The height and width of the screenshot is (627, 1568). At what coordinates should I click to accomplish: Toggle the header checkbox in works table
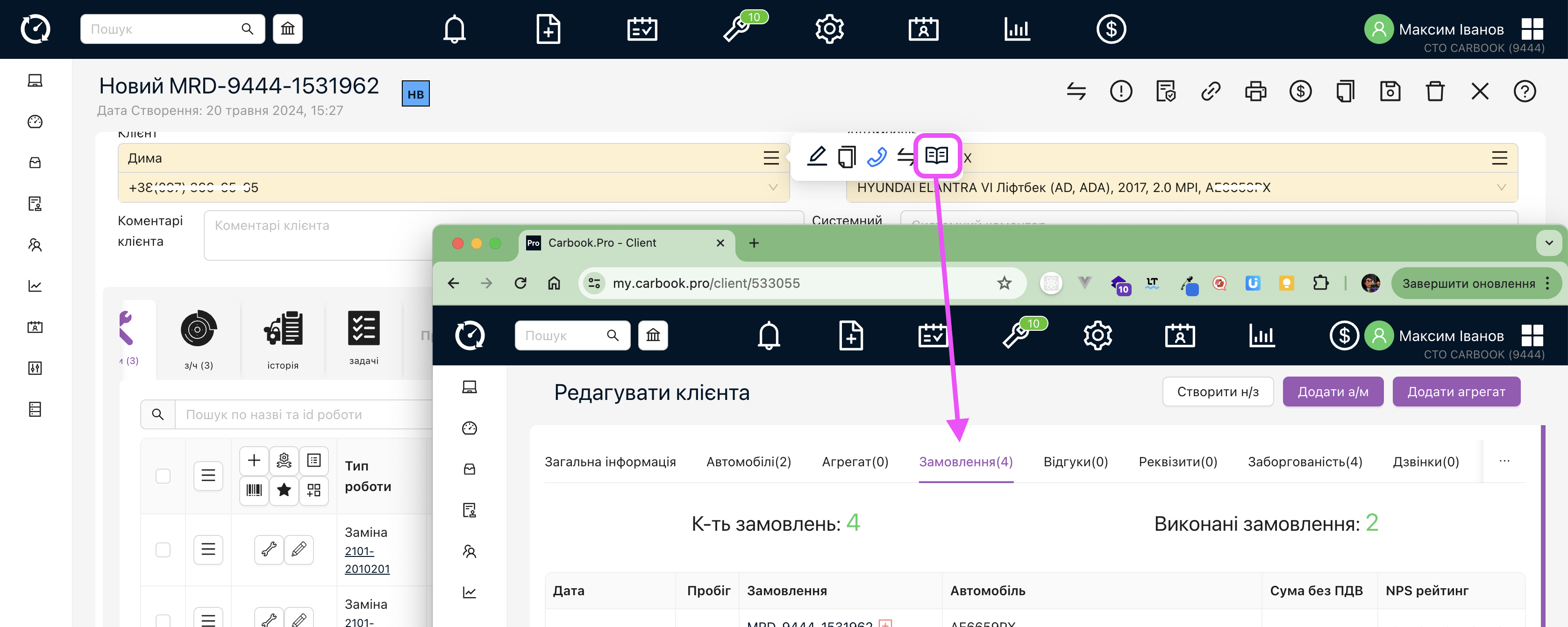[x=163, y=476]
